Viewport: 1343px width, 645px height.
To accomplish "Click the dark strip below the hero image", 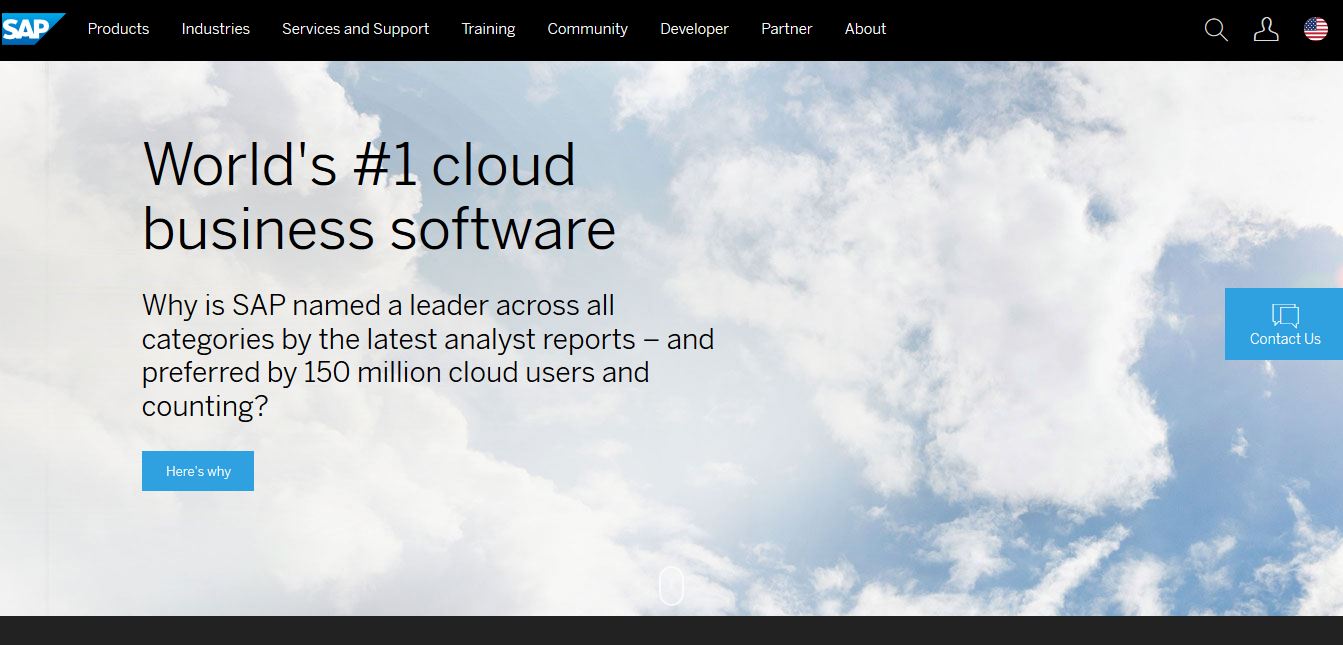I will (671, 631).
